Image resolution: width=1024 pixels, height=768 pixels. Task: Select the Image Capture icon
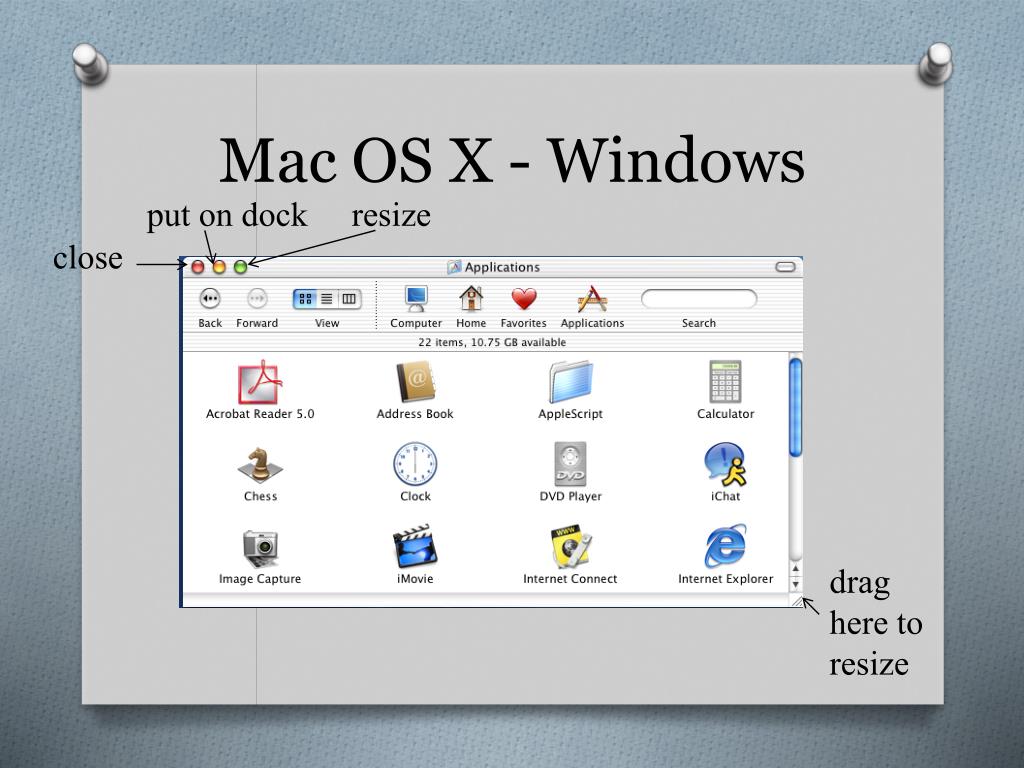click(260, 549)
